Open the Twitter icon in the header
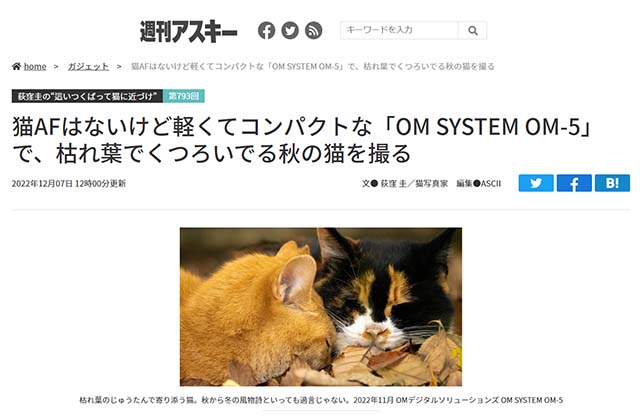Screen dimensions: 640x420 [x=290, y=31]
